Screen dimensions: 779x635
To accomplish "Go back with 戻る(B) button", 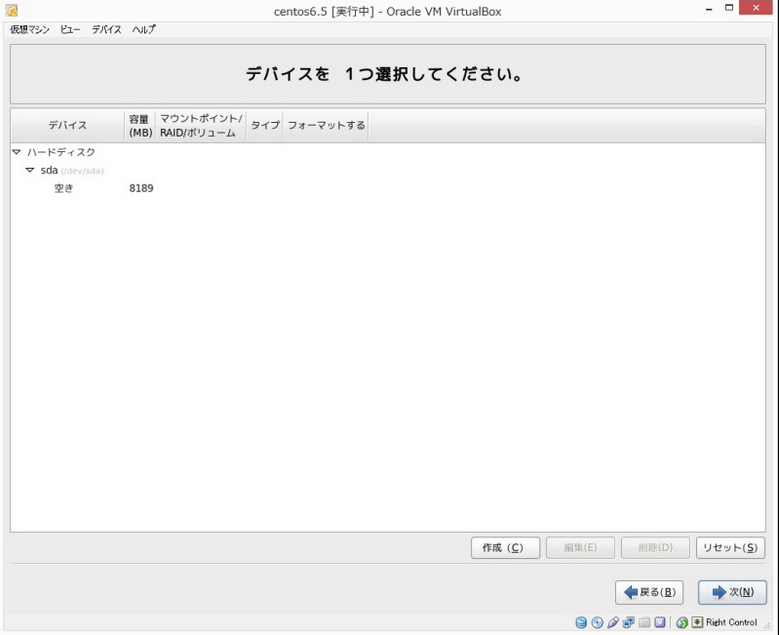I will [649, 592].
